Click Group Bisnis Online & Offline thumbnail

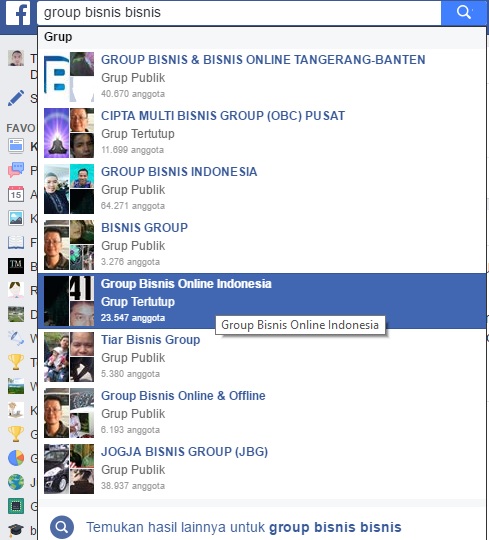pyautogui.click(x=69, y=413)
